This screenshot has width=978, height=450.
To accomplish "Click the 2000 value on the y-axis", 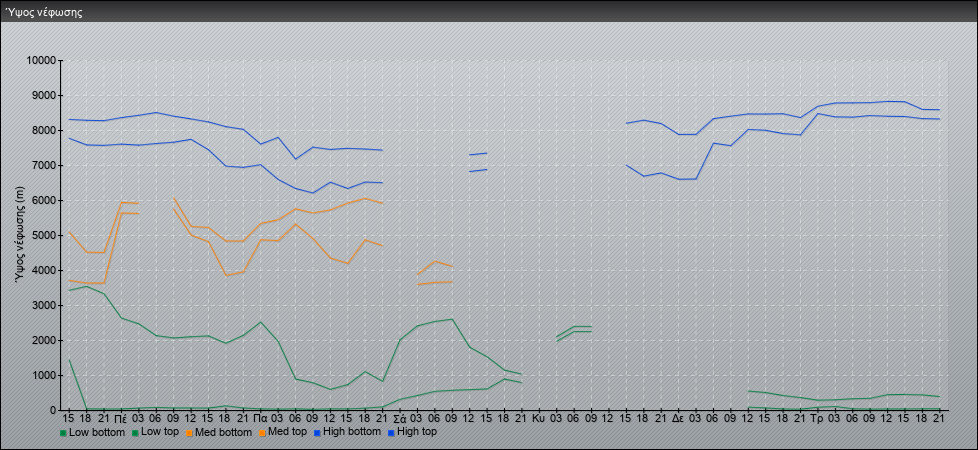I will click(x=44, y=340).
